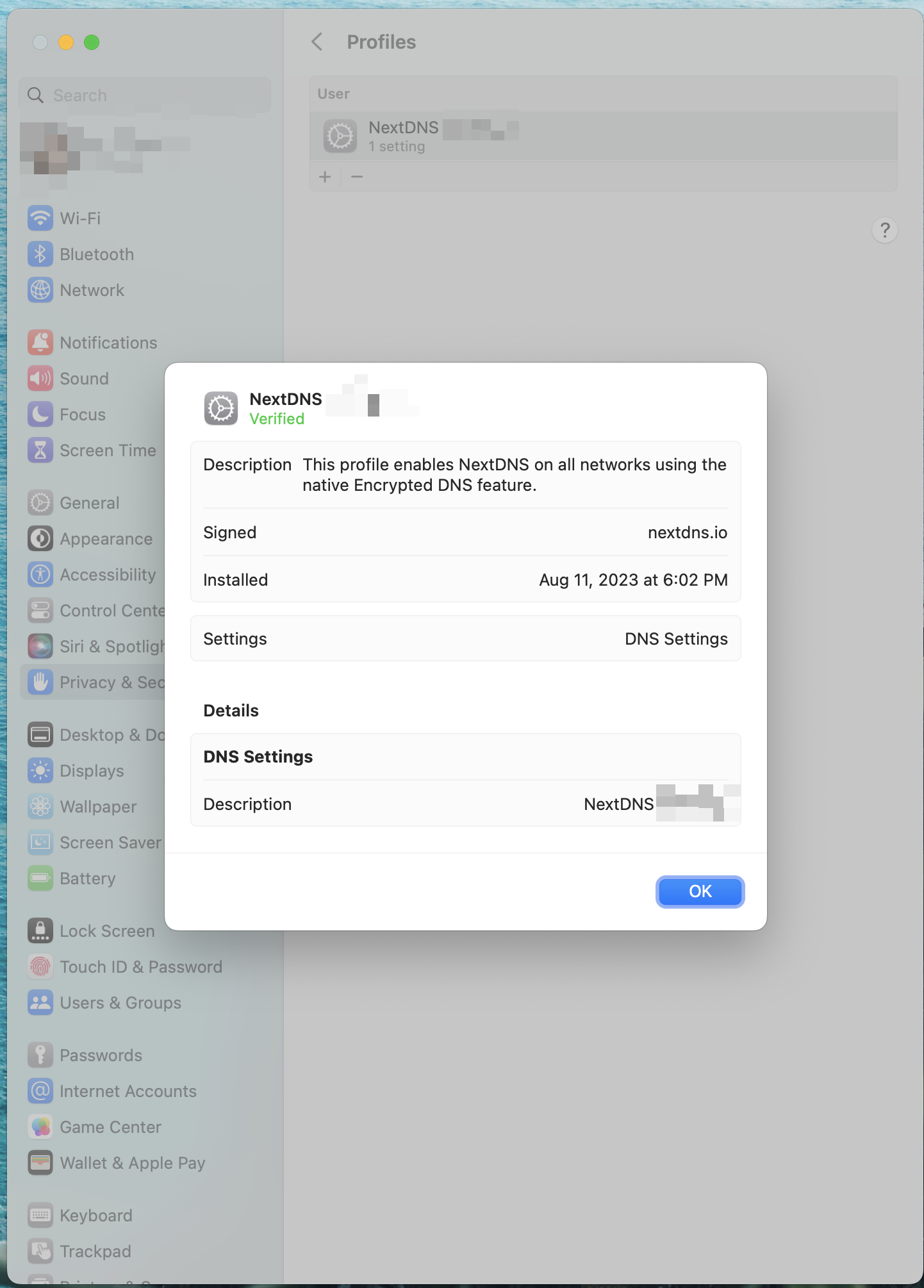
Task: Go back using Profiles back chevron
Action: pyautogui.click(x=317, y=42)
